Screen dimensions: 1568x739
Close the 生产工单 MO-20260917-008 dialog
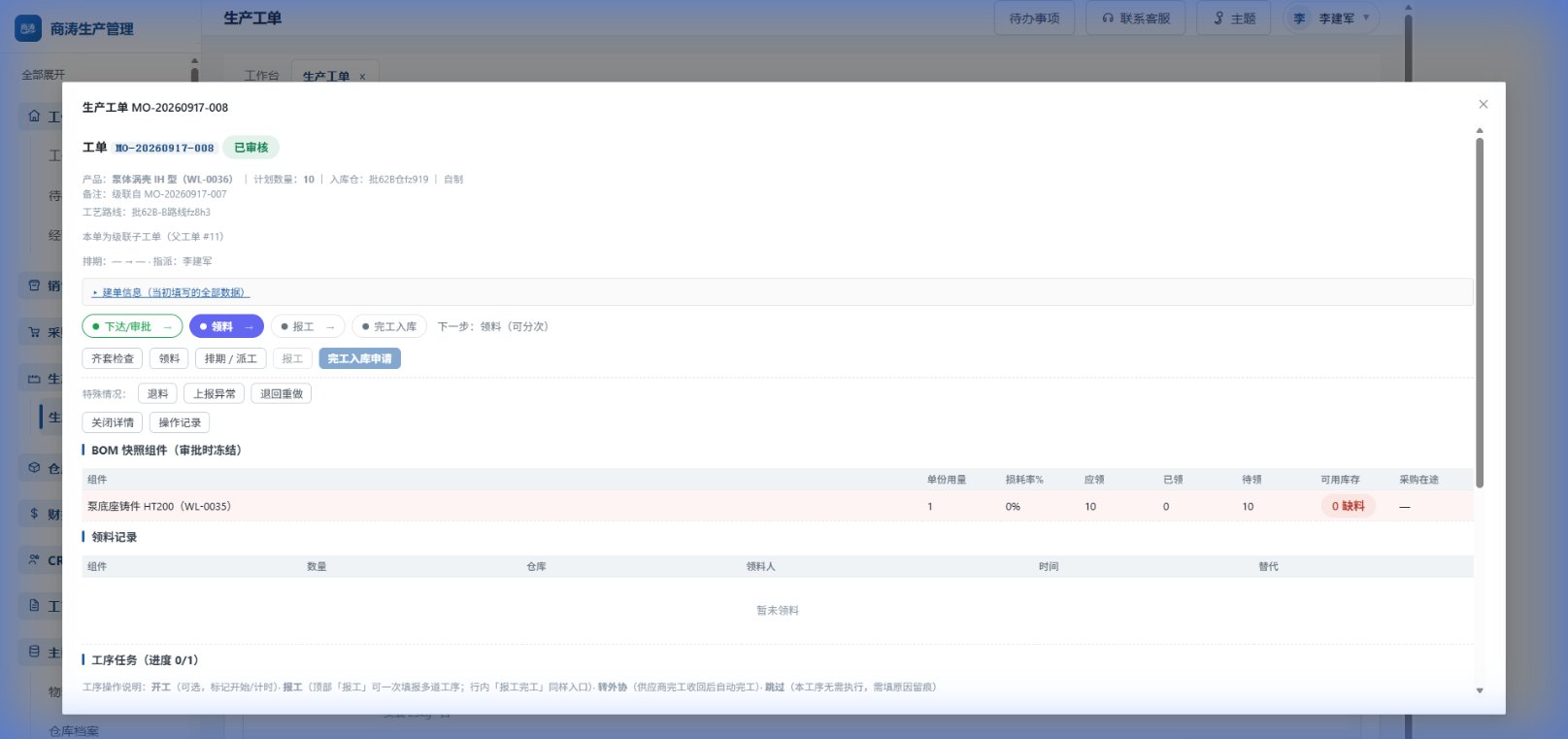tap(1483, 104)
